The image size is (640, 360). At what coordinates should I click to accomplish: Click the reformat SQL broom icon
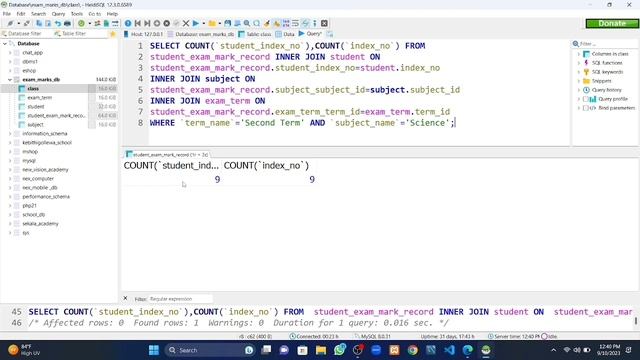tap(267, 23)
